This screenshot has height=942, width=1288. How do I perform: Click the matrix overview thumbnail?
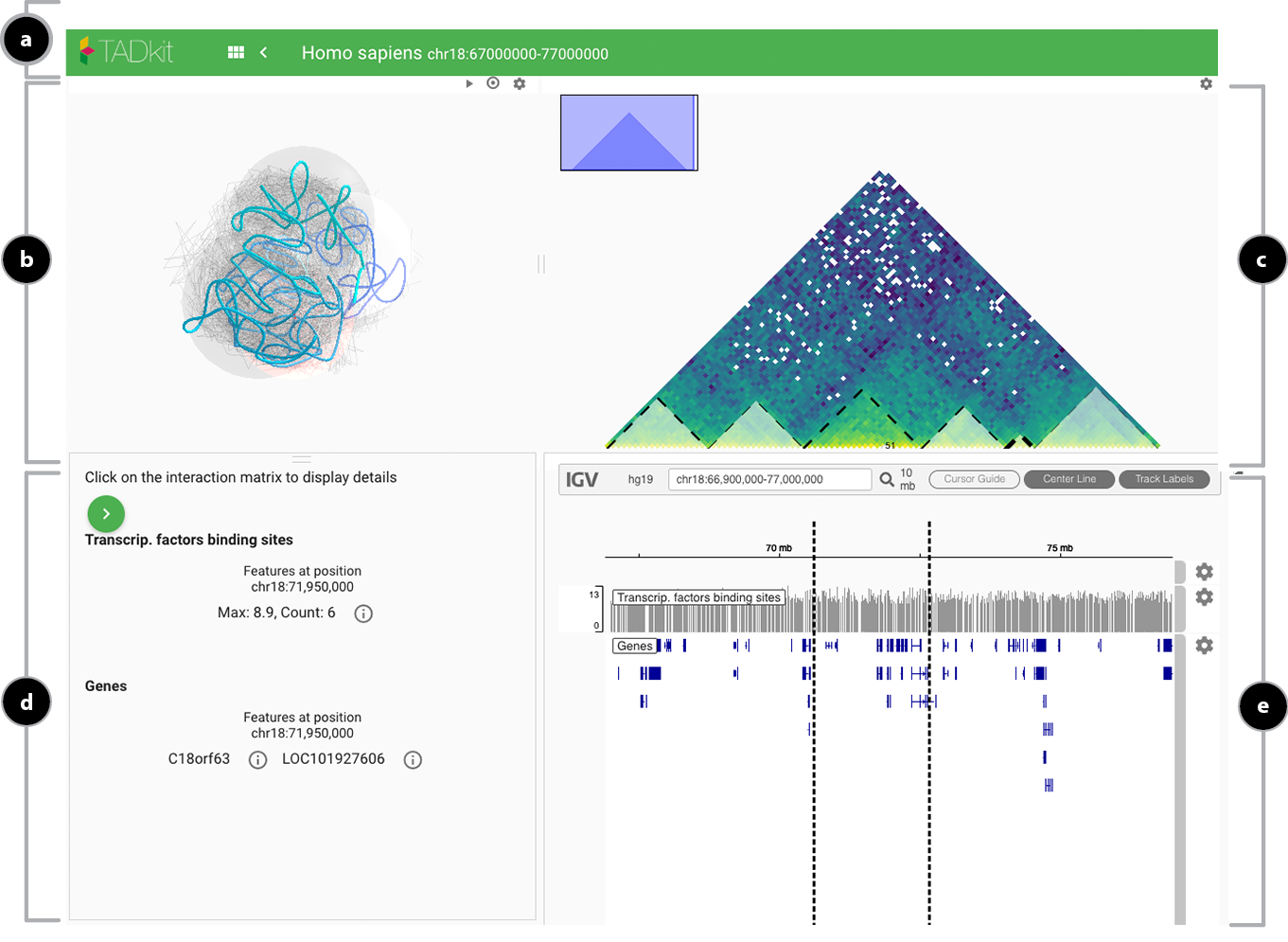(x=629, y=133)
